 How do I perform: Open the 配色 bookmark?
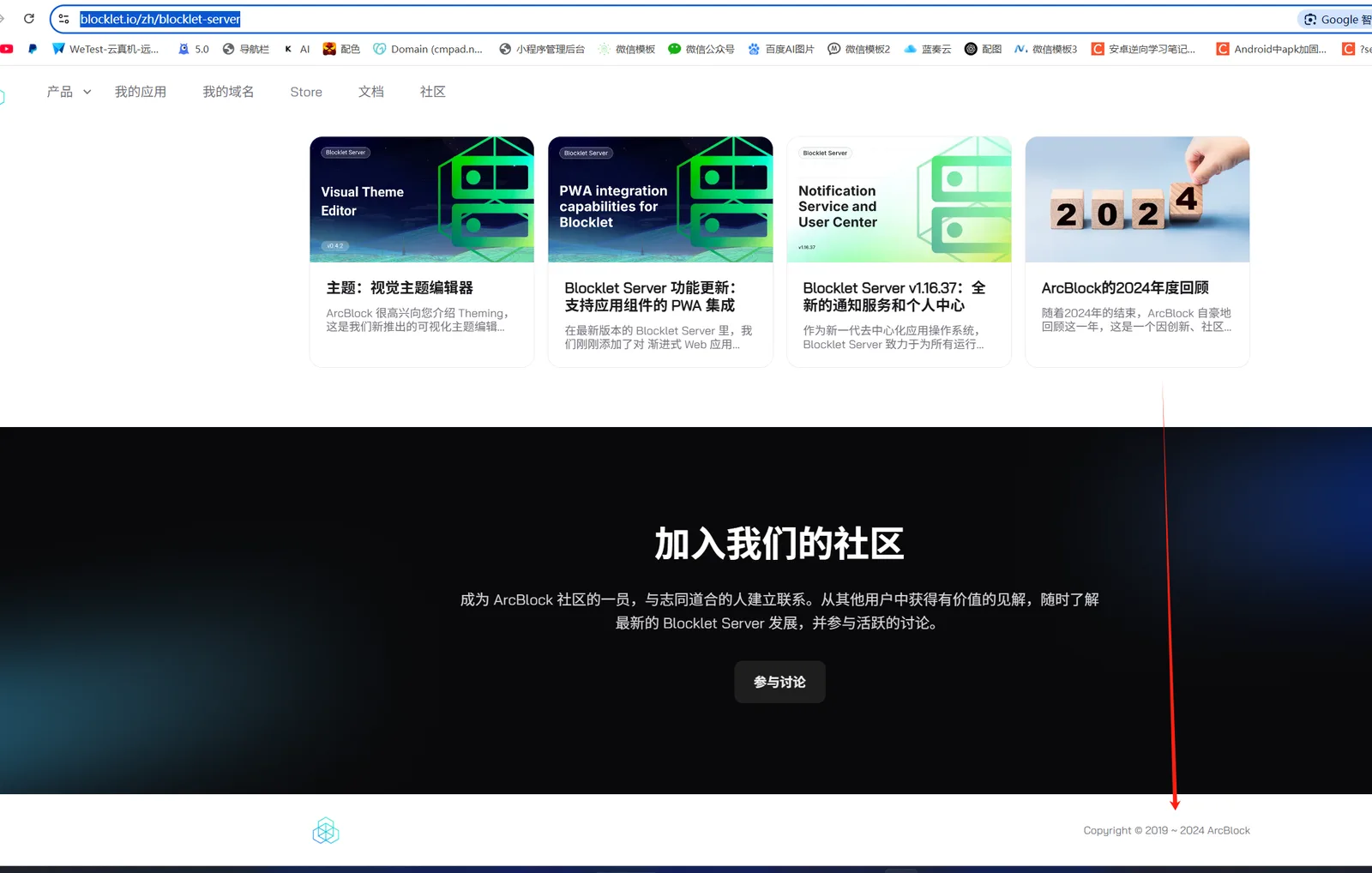[341, 49]
